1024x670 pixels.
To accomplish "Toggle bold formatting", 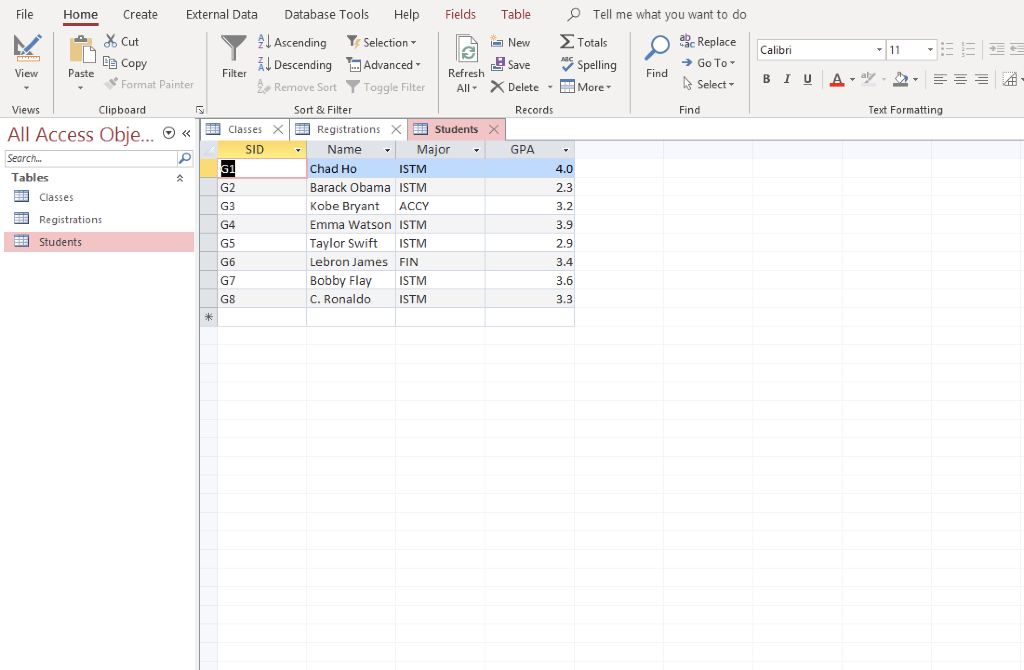I will point(766,78).
